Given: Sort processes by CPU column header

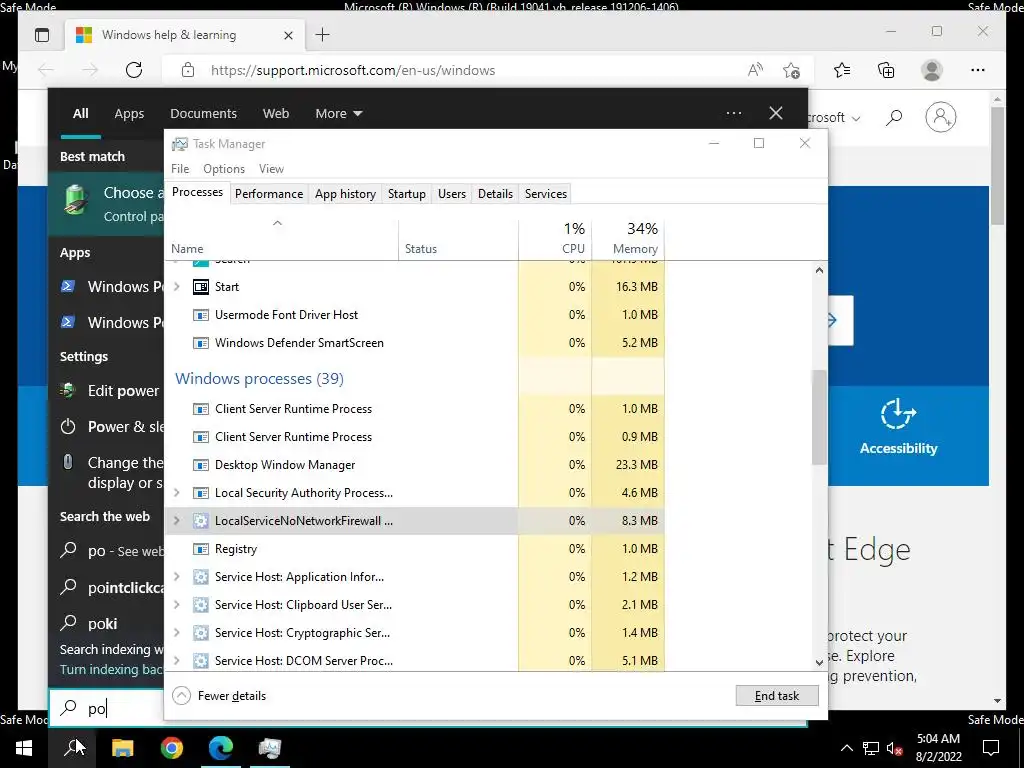Looking at the screenshot, I should click(555, 238).
